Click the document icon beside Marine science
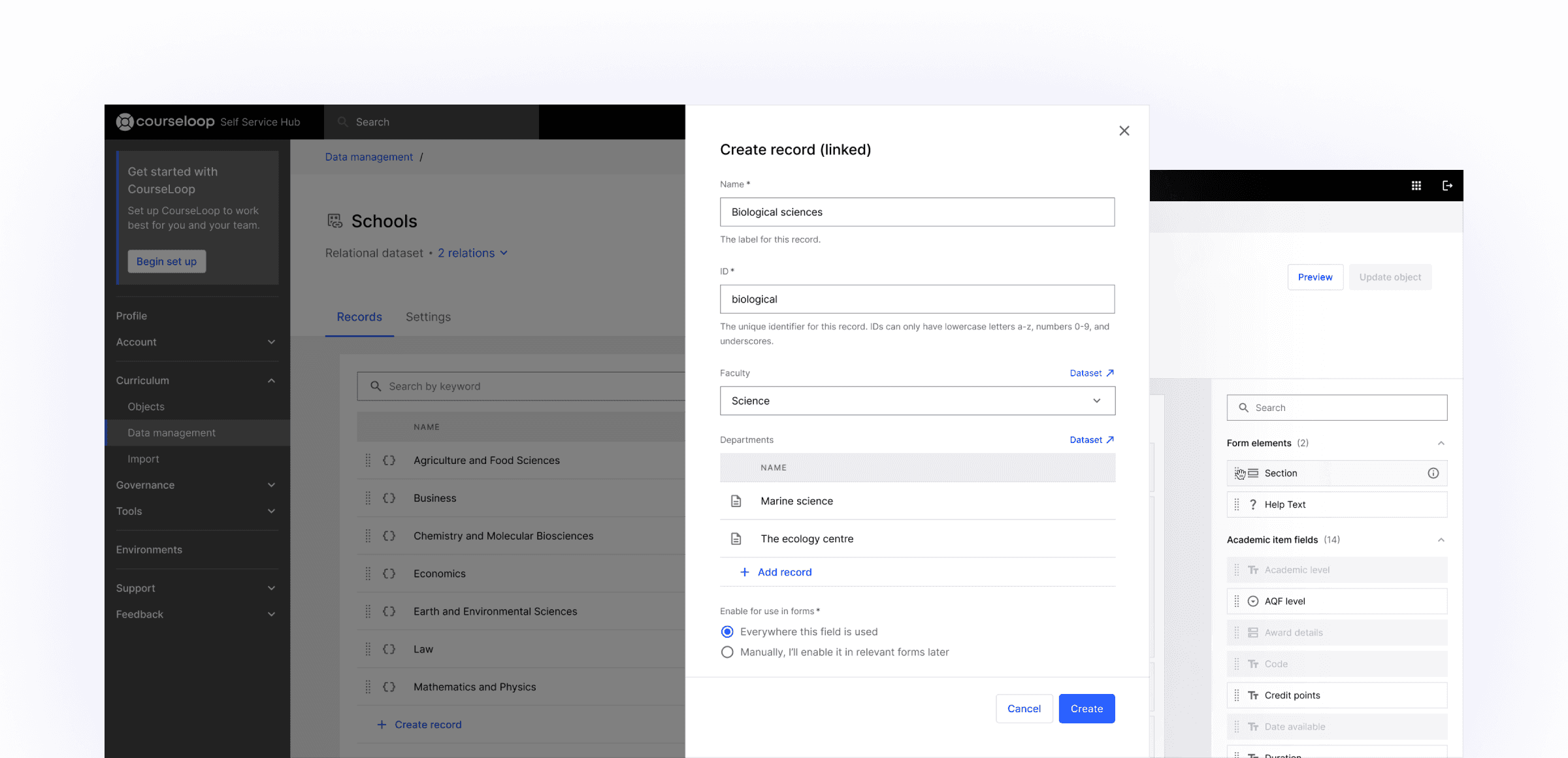 (736, 501)
